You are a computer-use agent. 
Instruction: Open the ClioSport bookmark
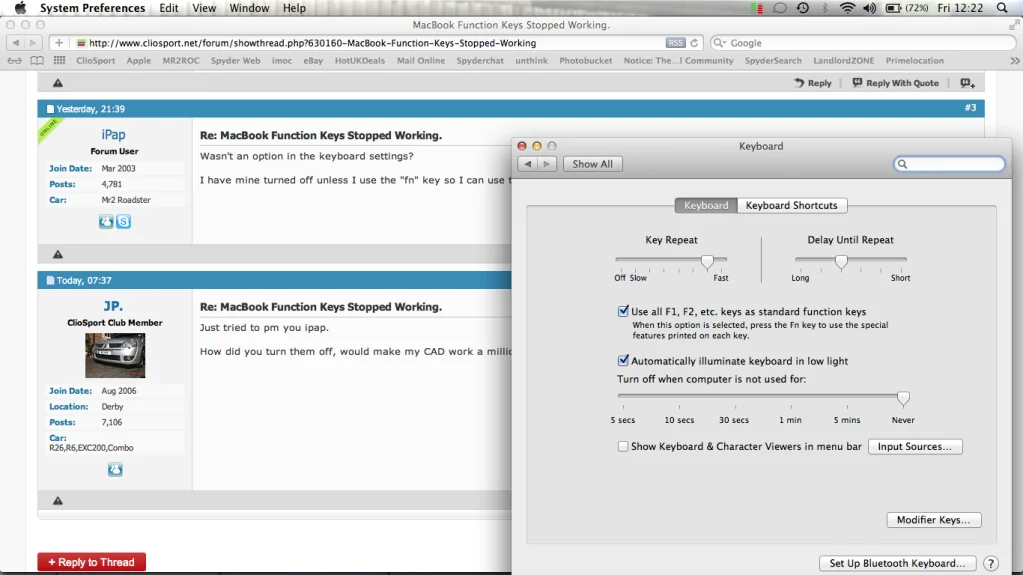(x=95, y=61)
